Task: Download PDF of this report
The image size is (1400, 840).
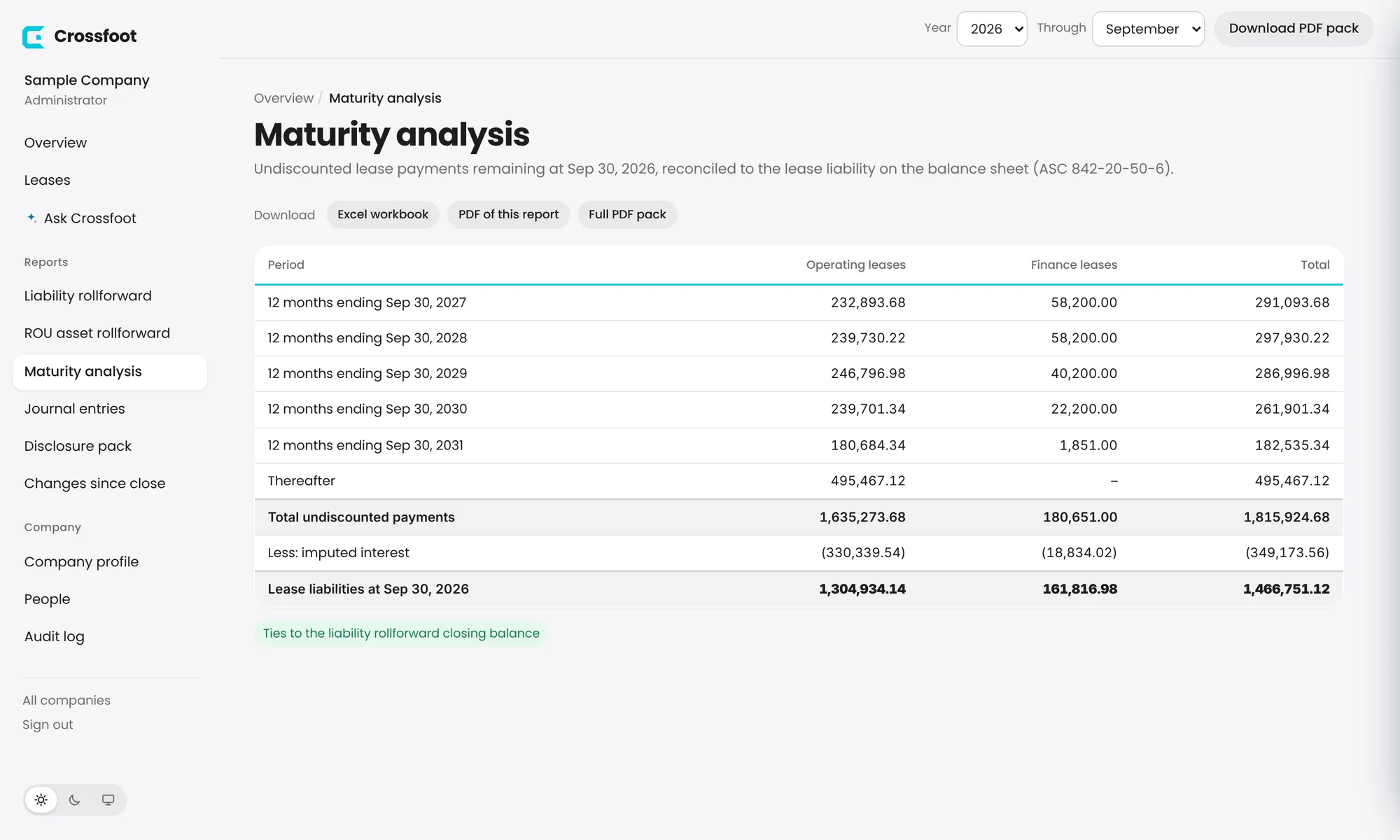Action: (x=508, y=214)
